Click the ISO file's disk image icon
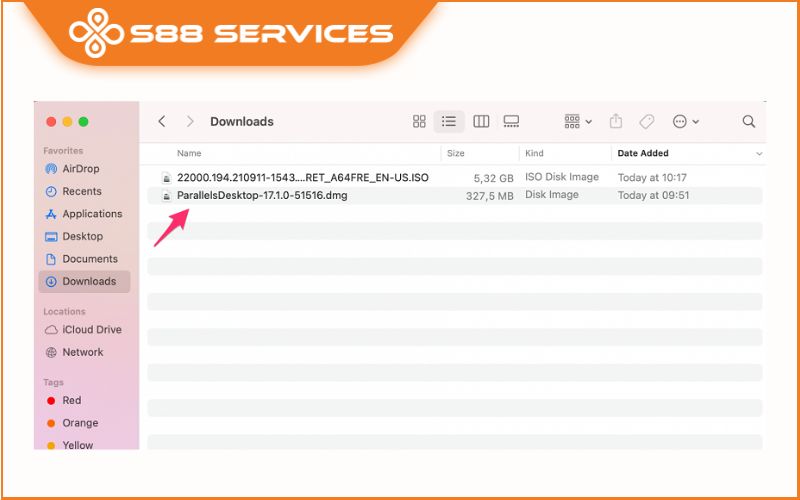The image size is (800, 500). (166, 178)
